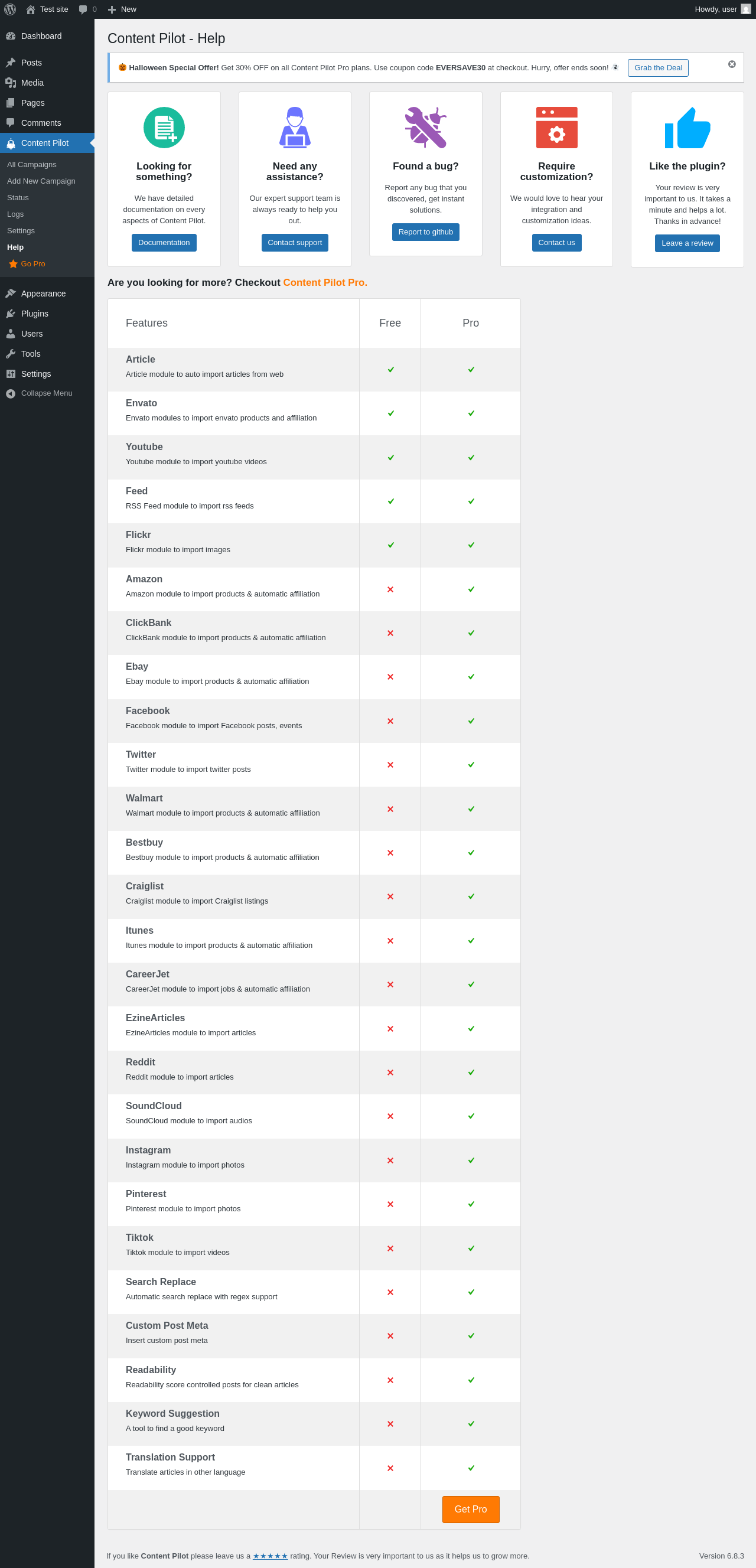Click the bug and wrench icon

(425, 127)
